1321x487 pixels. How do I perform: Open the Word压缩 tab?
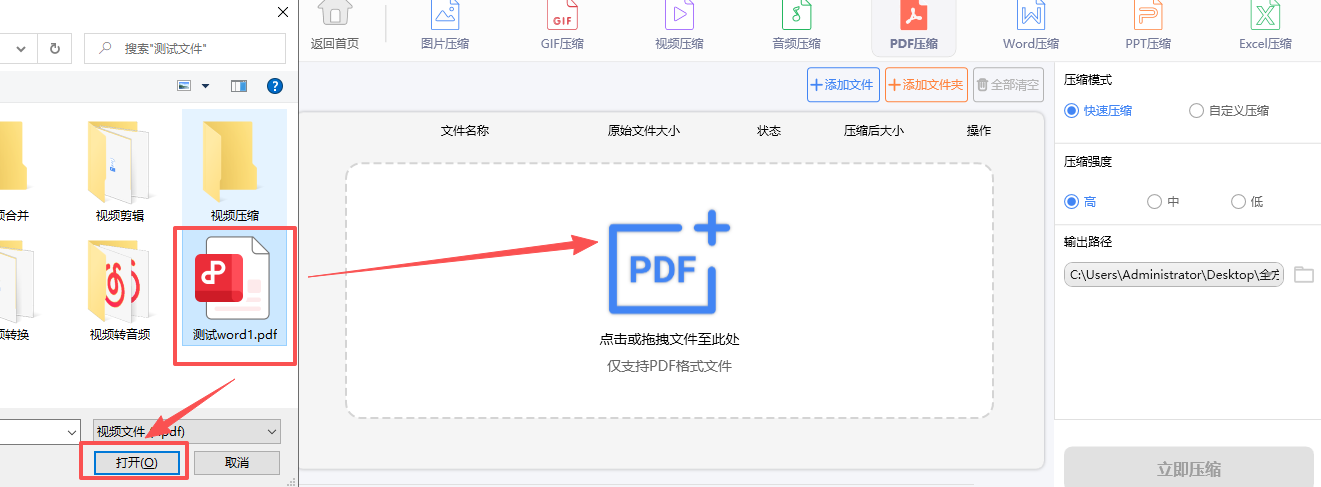point(1031,26)
